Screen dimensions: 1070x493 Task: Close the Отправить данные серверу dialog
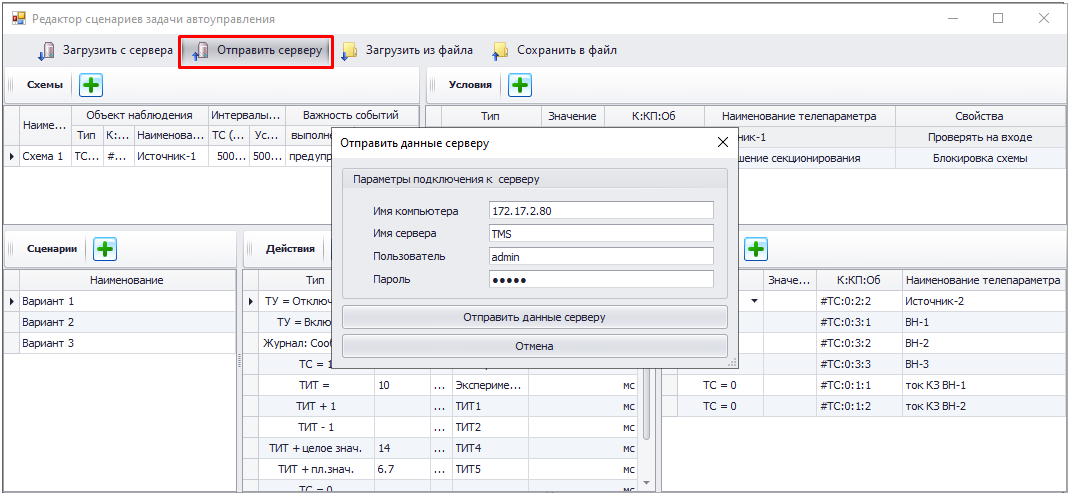coord(723,143)
